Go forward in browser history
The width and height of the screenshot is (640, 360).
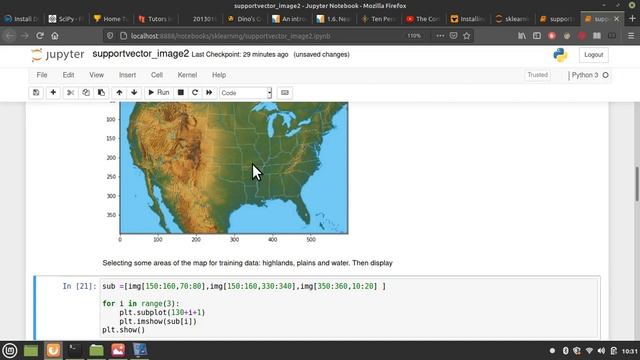coord(24,36)
